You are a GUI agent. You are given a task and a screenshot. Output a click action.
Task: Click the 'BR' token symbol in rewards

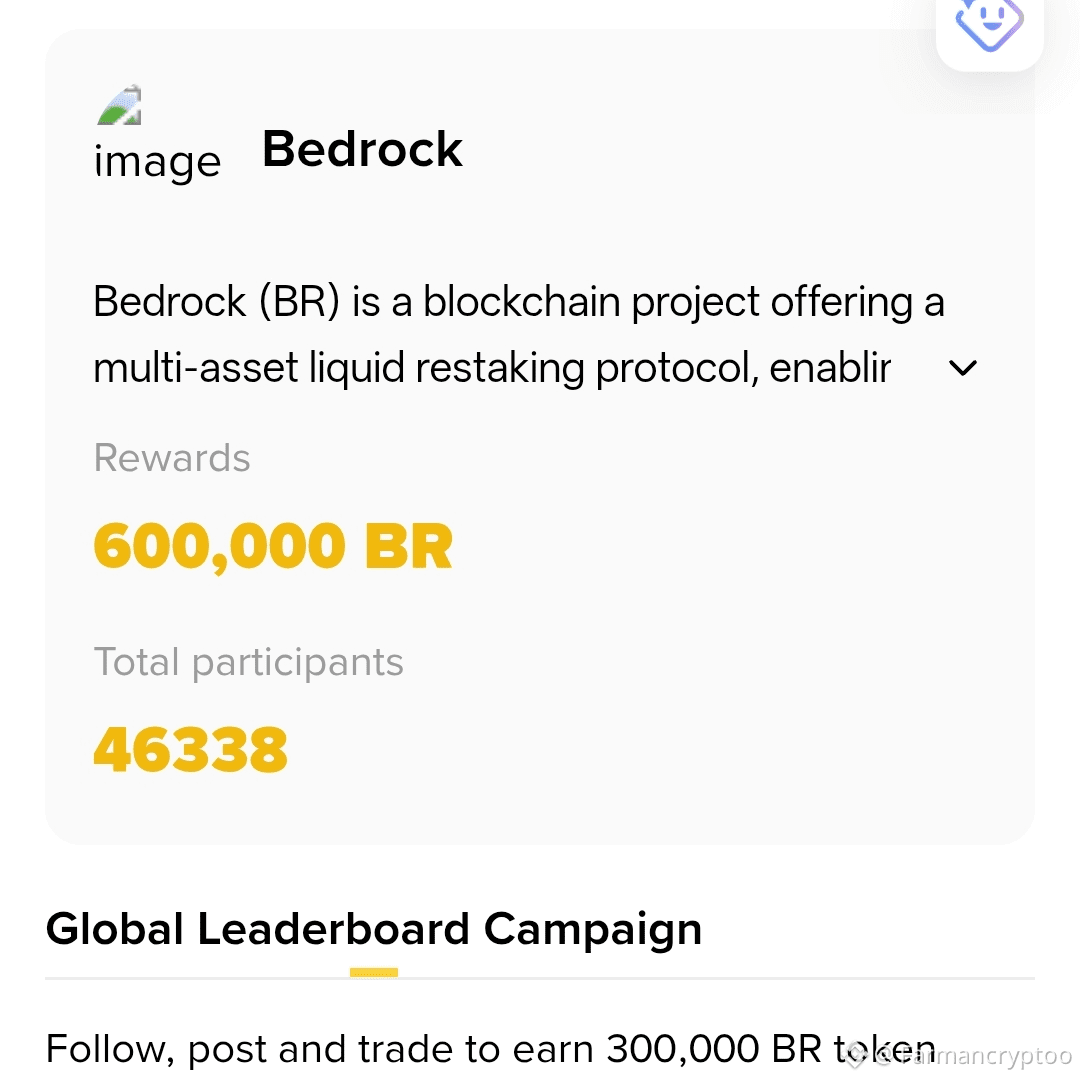408,546
